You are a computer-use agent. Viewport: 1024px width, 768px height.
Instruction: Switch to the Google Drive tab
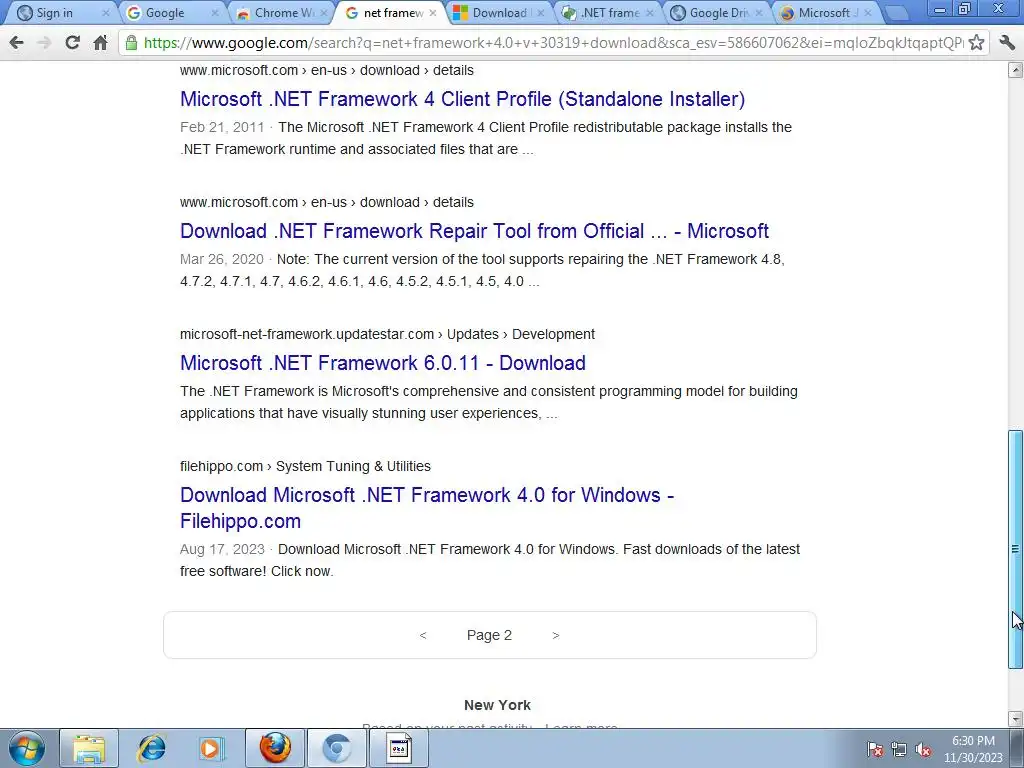(718, 12)
